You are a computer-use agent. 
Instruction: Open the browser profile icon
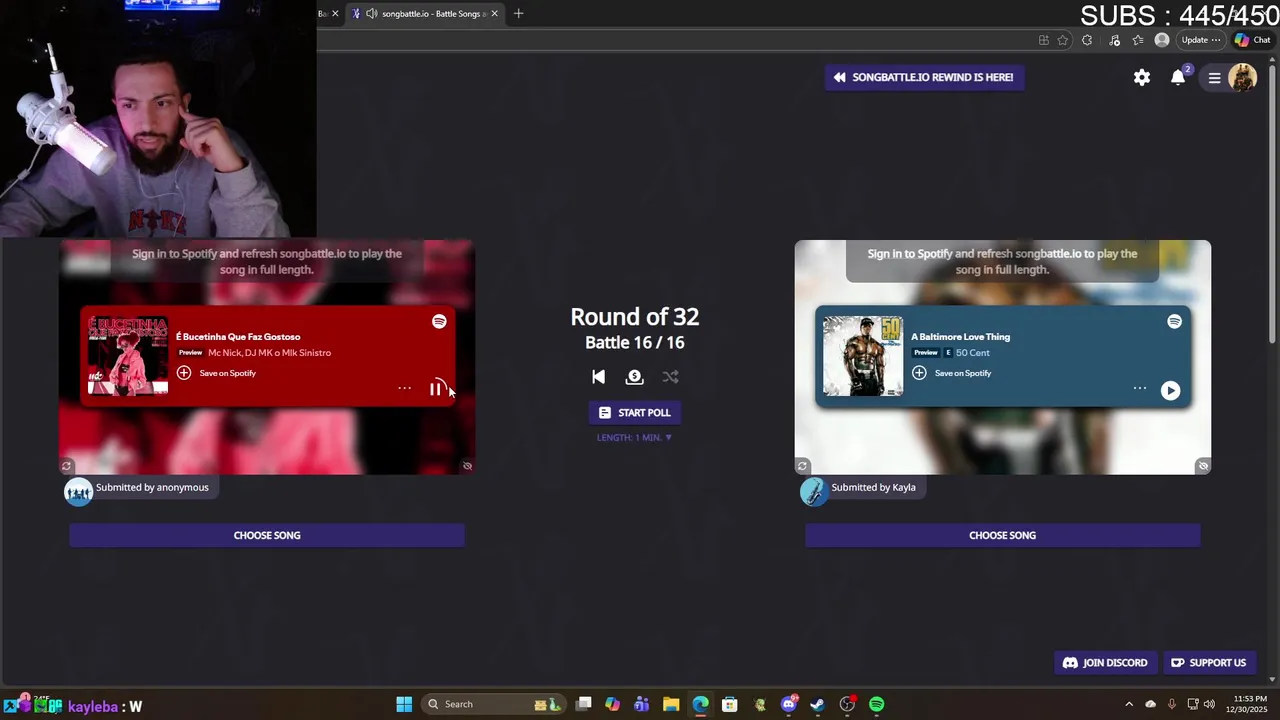pos(1161,40)
